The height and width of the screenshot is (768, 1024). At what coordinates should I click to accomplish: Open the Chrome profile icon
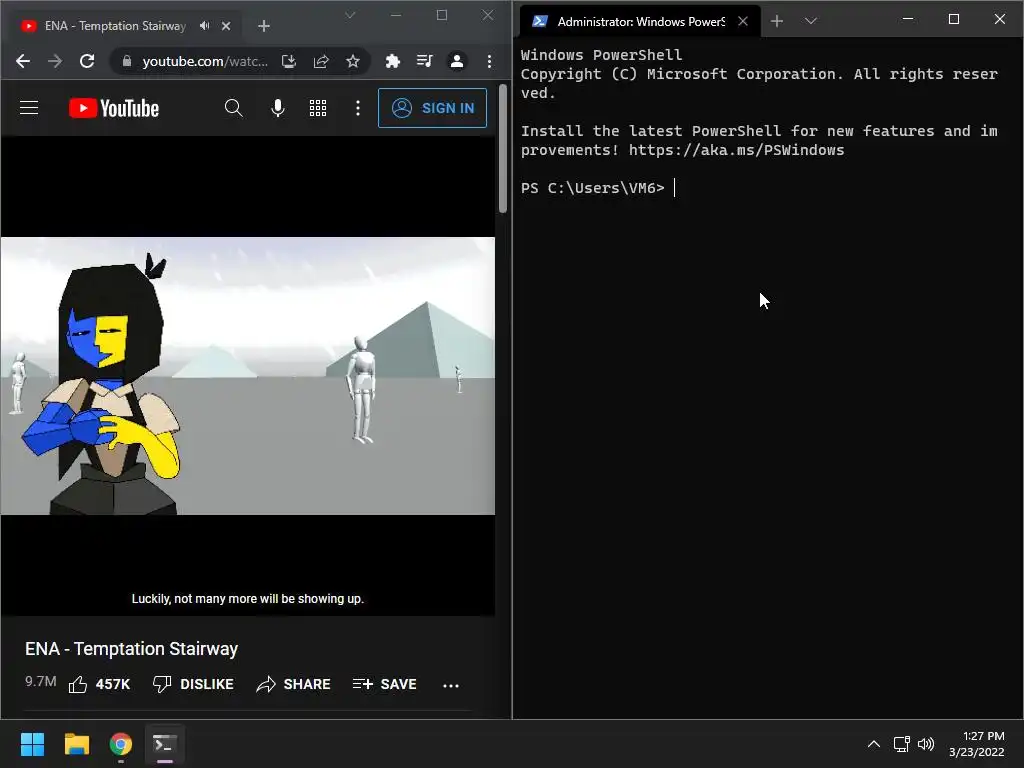tap(456, 61)
